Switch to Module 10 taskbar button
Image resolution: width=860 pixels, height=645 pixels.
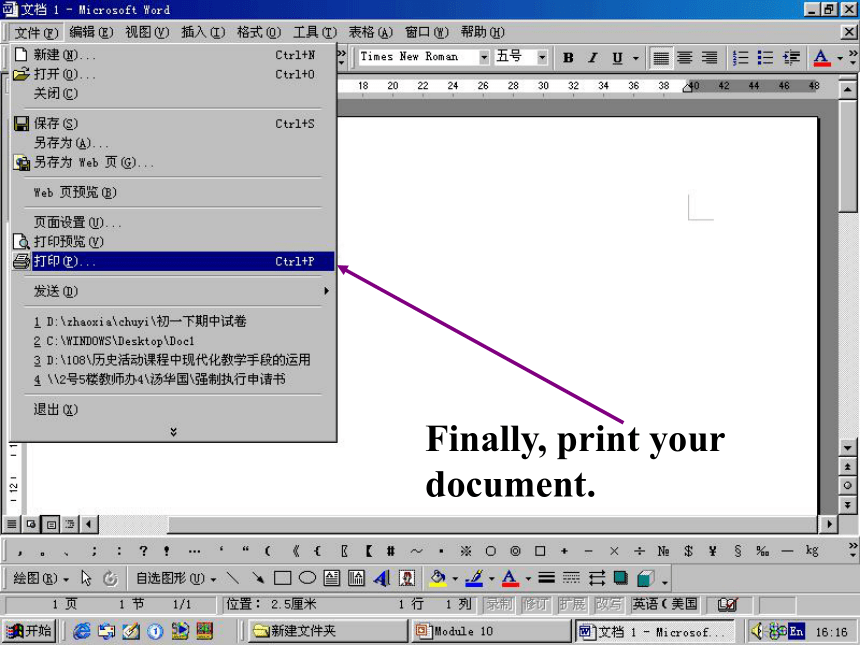[x=491, y=631]
